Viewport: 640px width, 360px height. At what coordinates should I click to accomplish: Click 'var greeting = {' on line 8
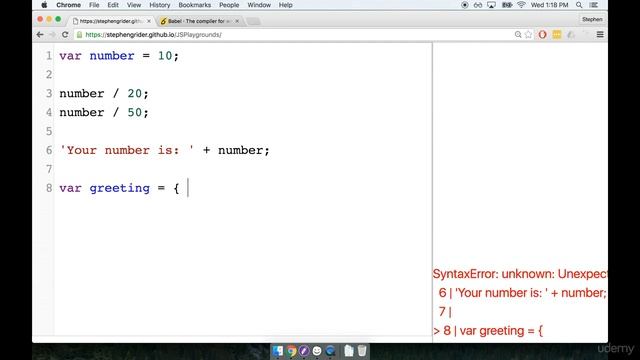[119, 188]
